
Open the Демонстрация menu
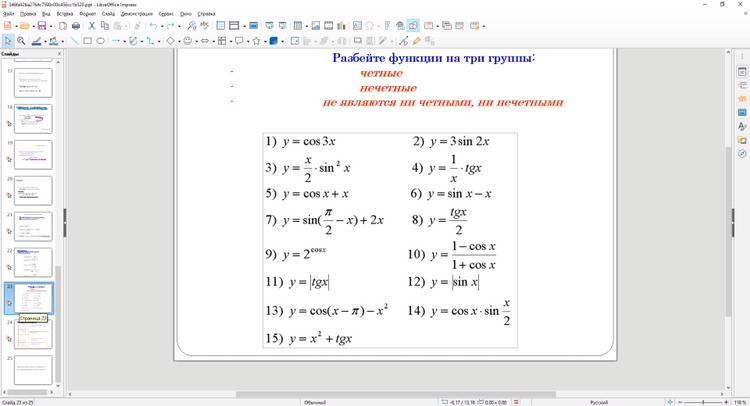tap(136, 14)
